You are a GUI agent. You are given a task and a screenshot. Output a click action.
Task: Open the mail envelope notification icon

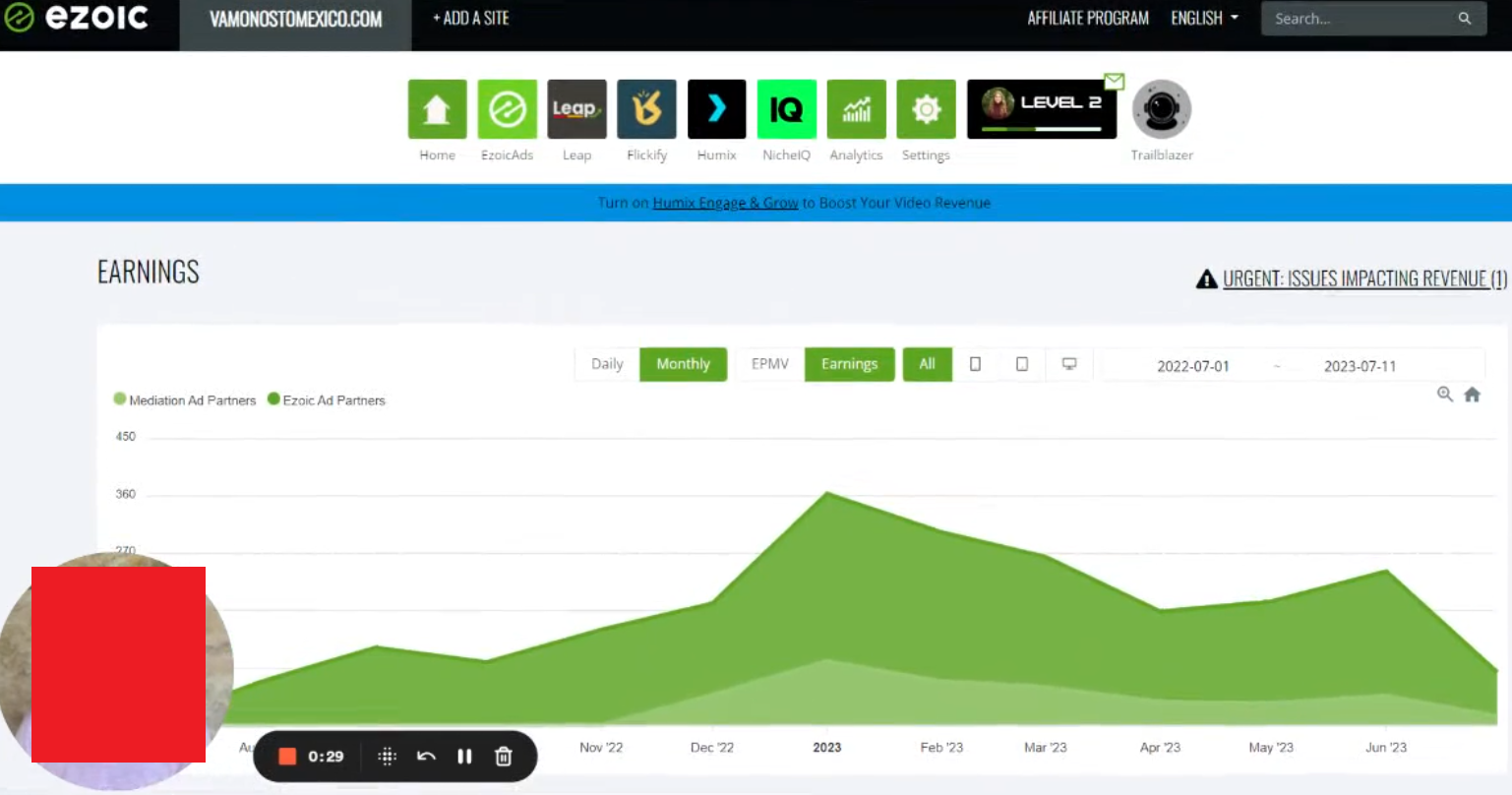pyautogui.click(x=1114, y=81)
